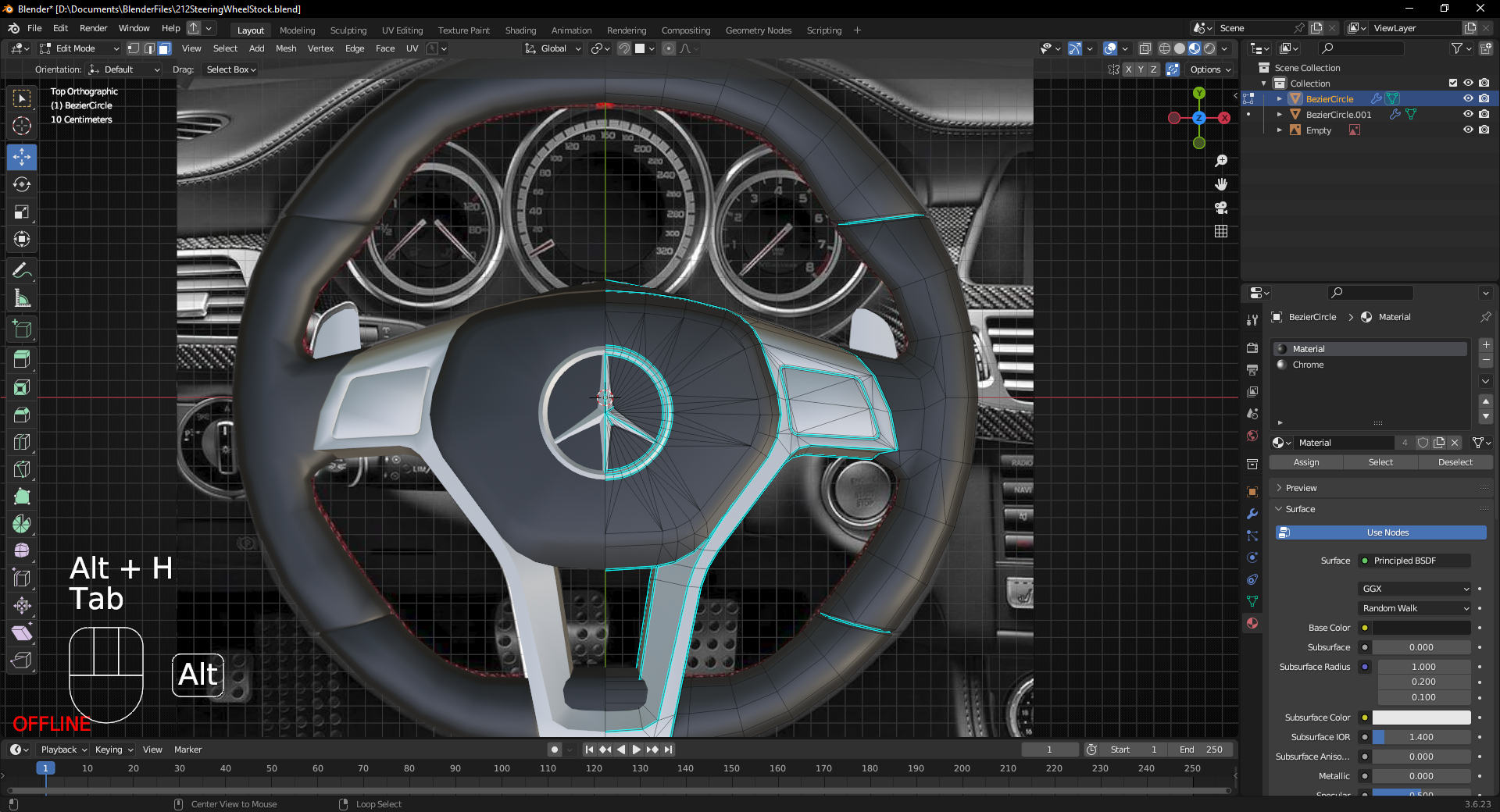The width and height of the screenshot is (1500, 812).
Task: Open the Global transform orientation dropdown
Action: 553,48
